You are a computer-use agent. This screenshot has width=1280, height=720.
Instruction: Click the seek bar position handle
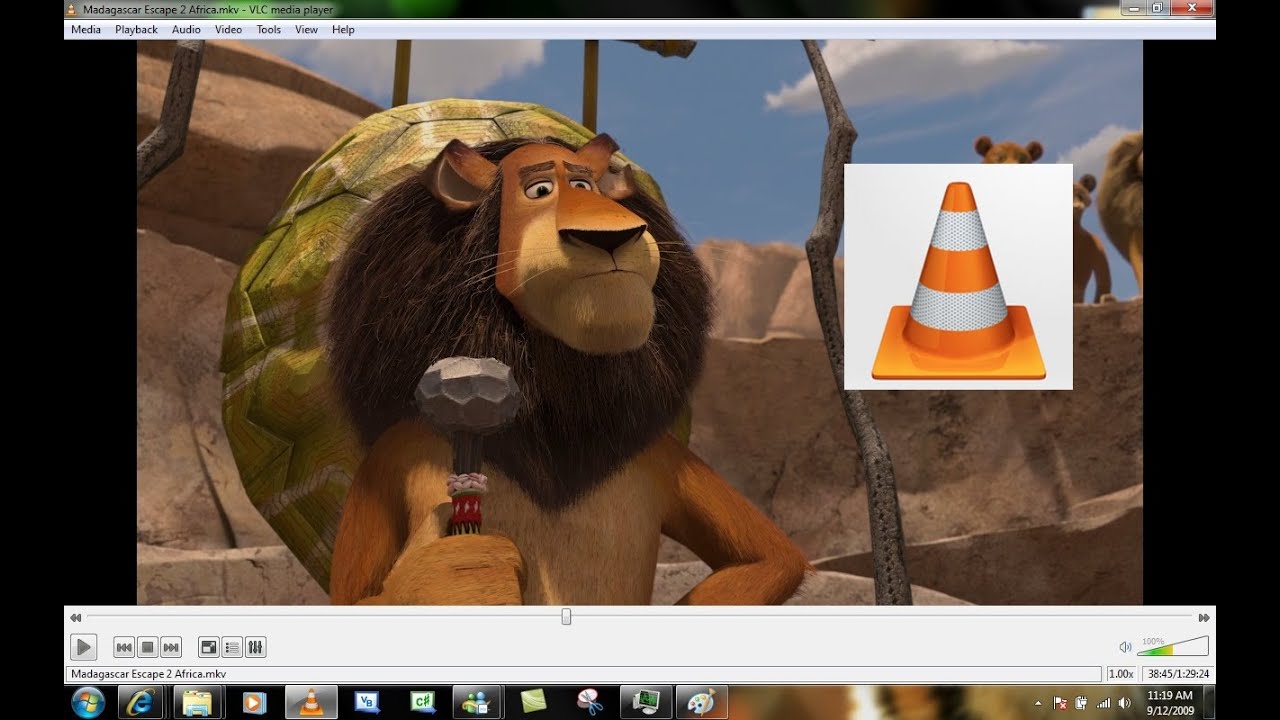[566, 617]
